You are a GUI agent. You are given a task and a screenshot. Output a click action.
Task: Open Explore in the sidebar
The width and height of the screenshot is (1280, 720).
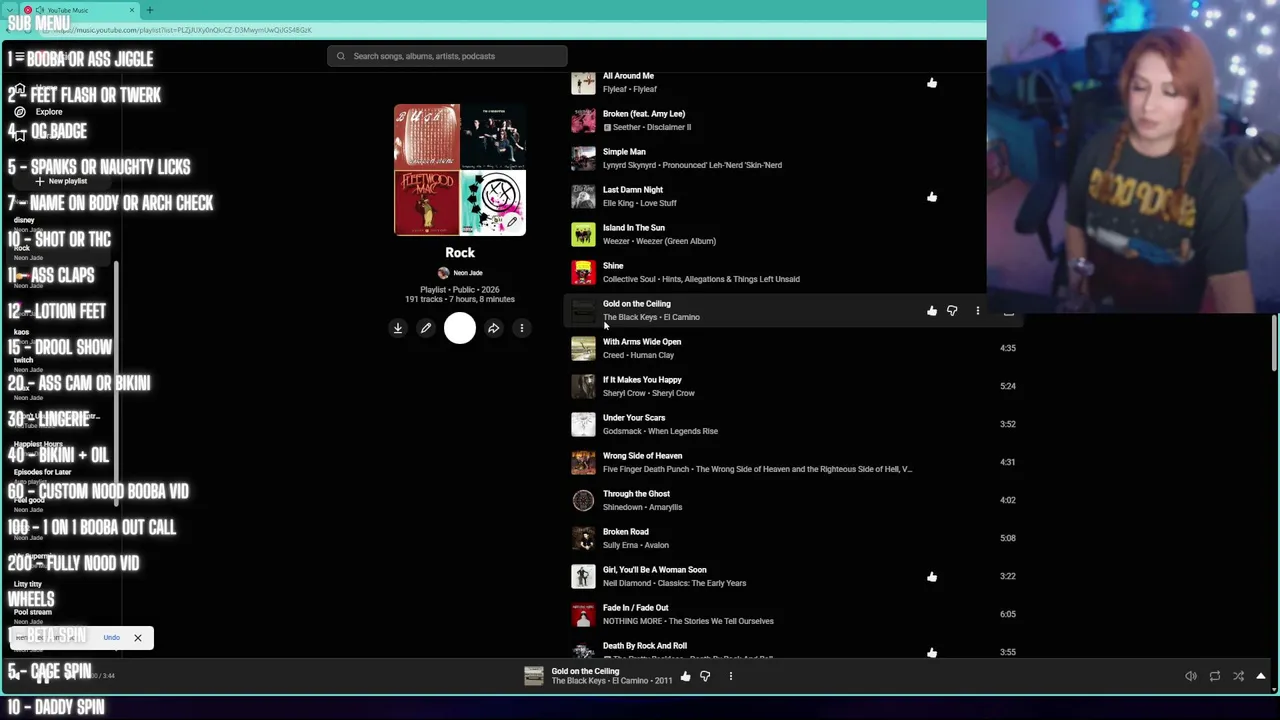pyautogui.click(x=49, y=112)
